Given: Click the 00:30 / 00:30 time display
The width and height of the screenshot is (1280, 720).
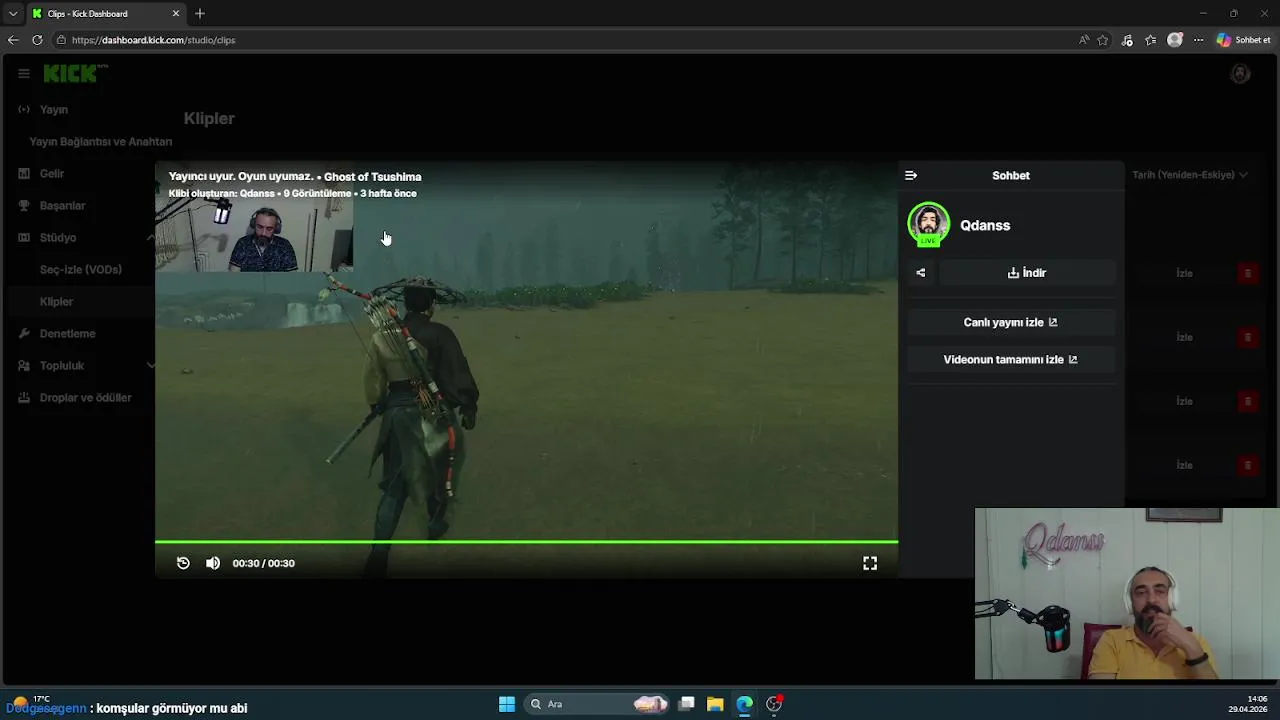Looking at the screenshot, I should coord(263,563).
